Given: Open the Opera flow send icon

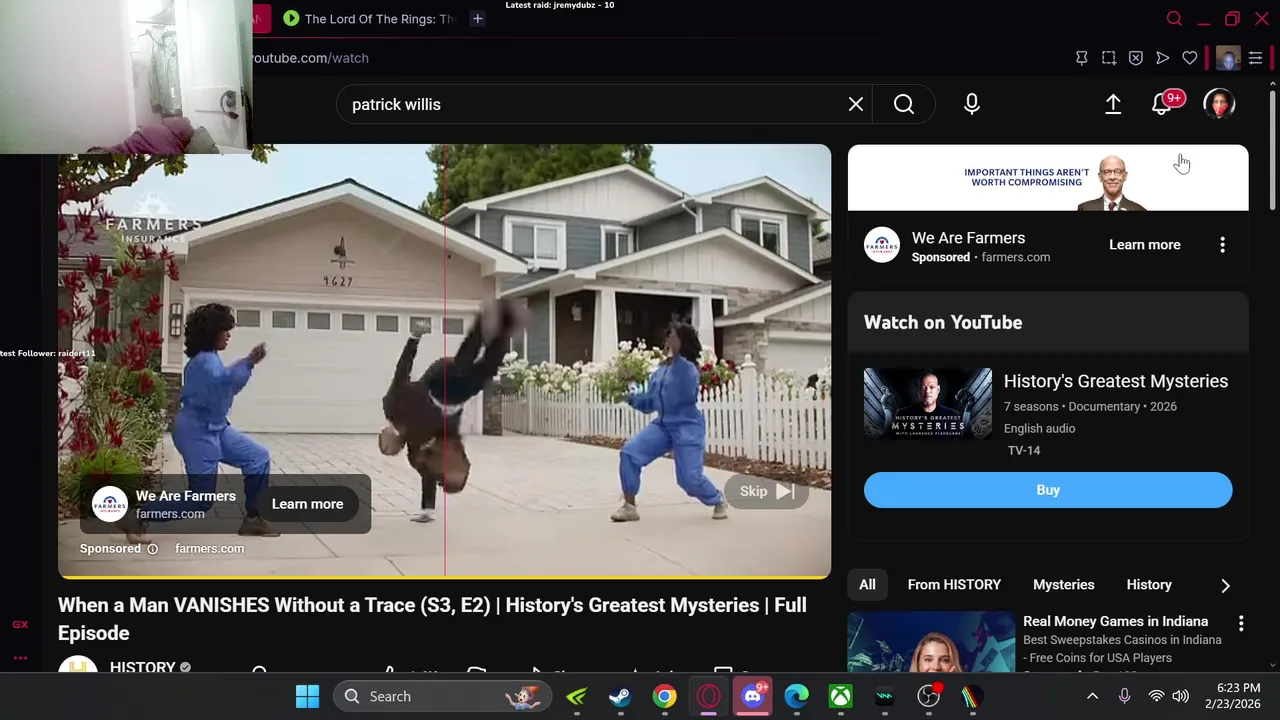Looking at the screenshot, I should pos(1163,58).
